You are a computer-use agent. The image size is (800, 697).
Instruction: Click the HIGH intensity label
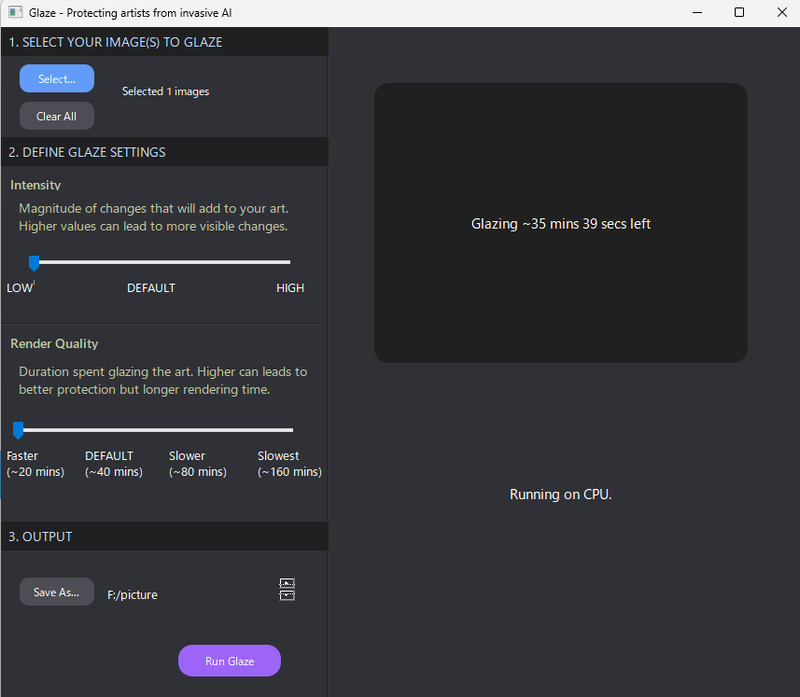[290, 288]
